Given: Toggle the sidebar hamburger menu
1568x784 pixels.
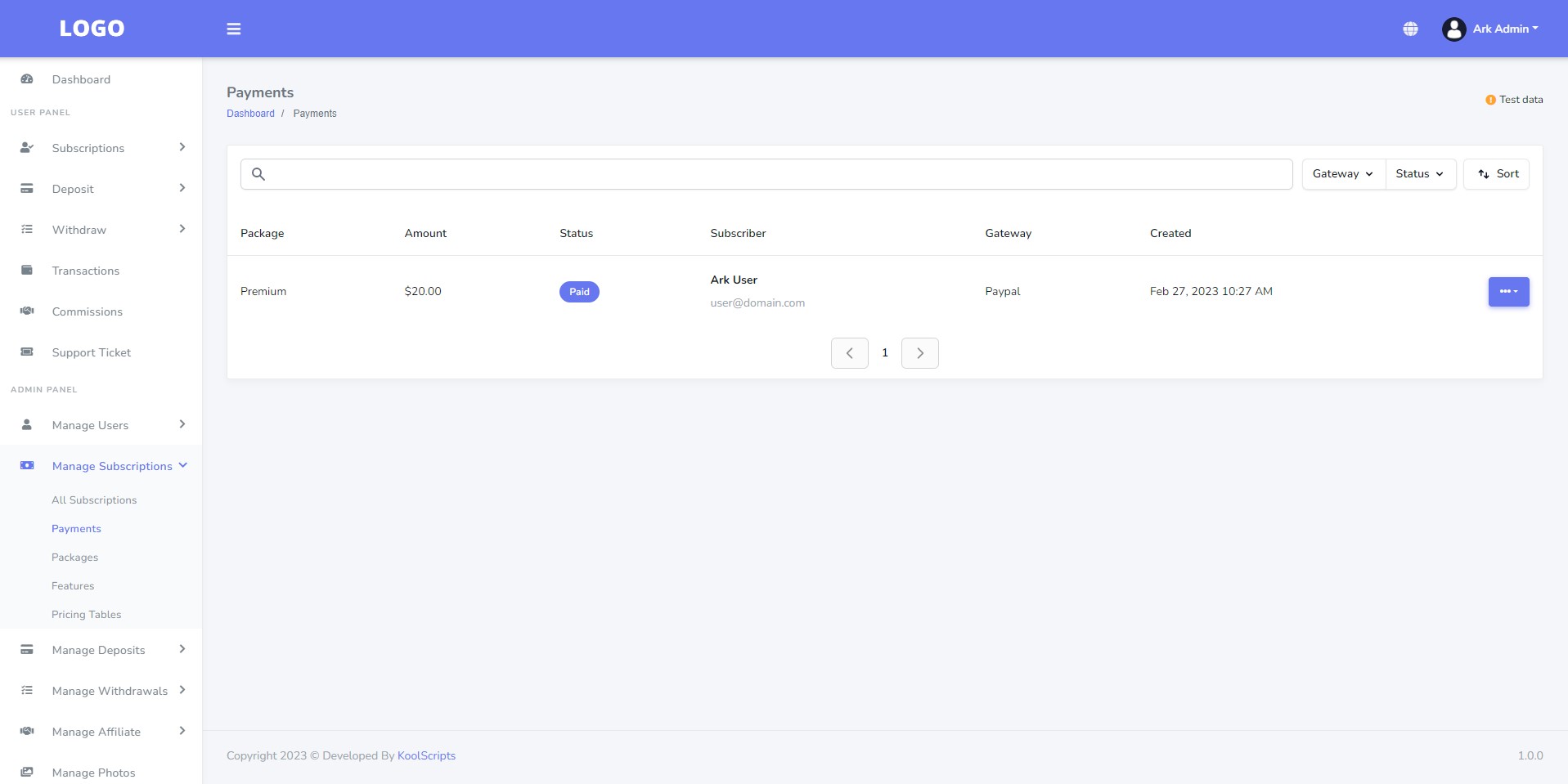Looking at the screenshot, I should tap(234, 29).
